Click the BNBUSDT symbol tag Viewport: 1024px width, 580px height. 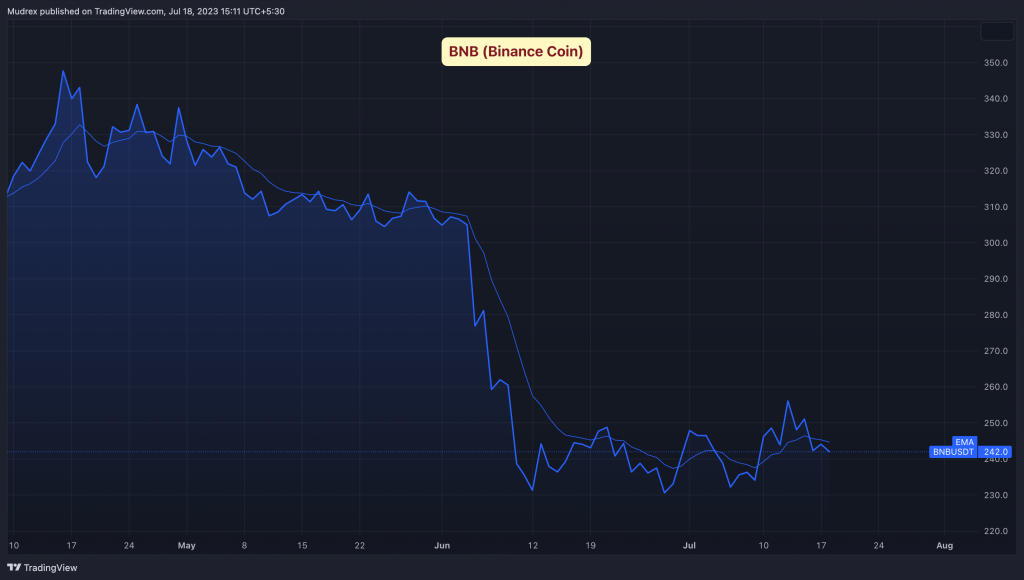tap(953, 452)
